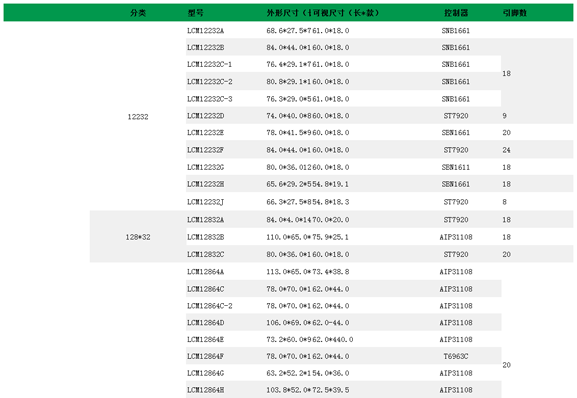This screenshot has width=577, height=398.
Task: Select model LCM12832A
Action: 205,220
